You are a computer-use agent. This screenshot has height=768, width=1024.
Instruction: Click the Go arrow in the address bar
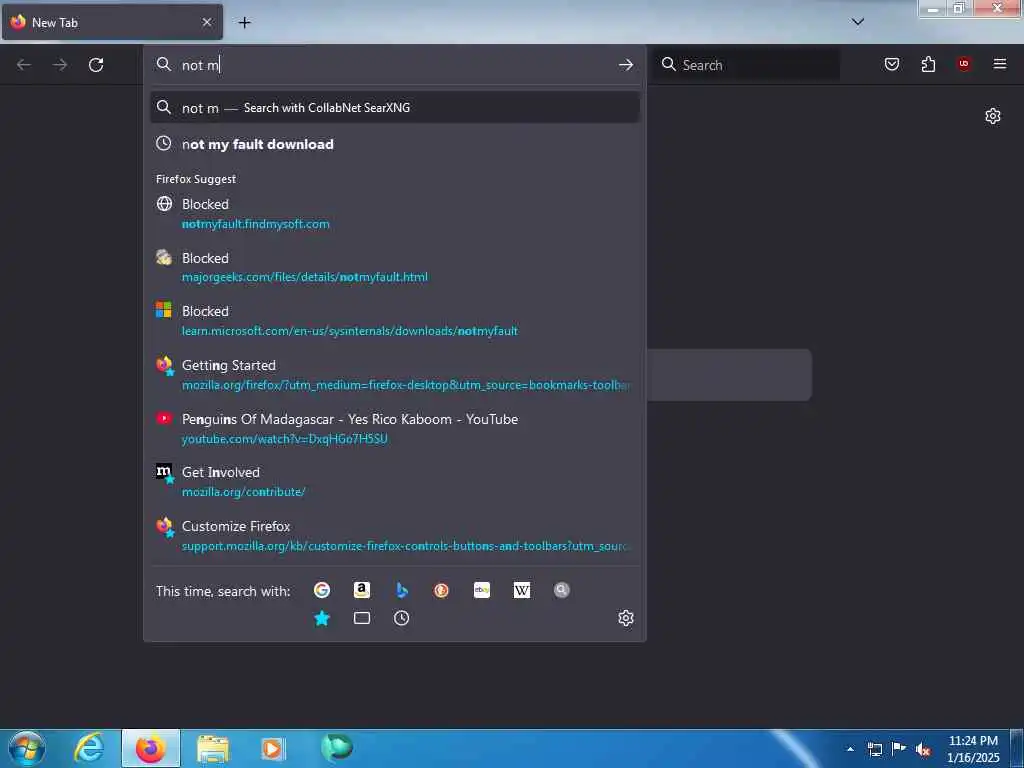tap(626, 65)
